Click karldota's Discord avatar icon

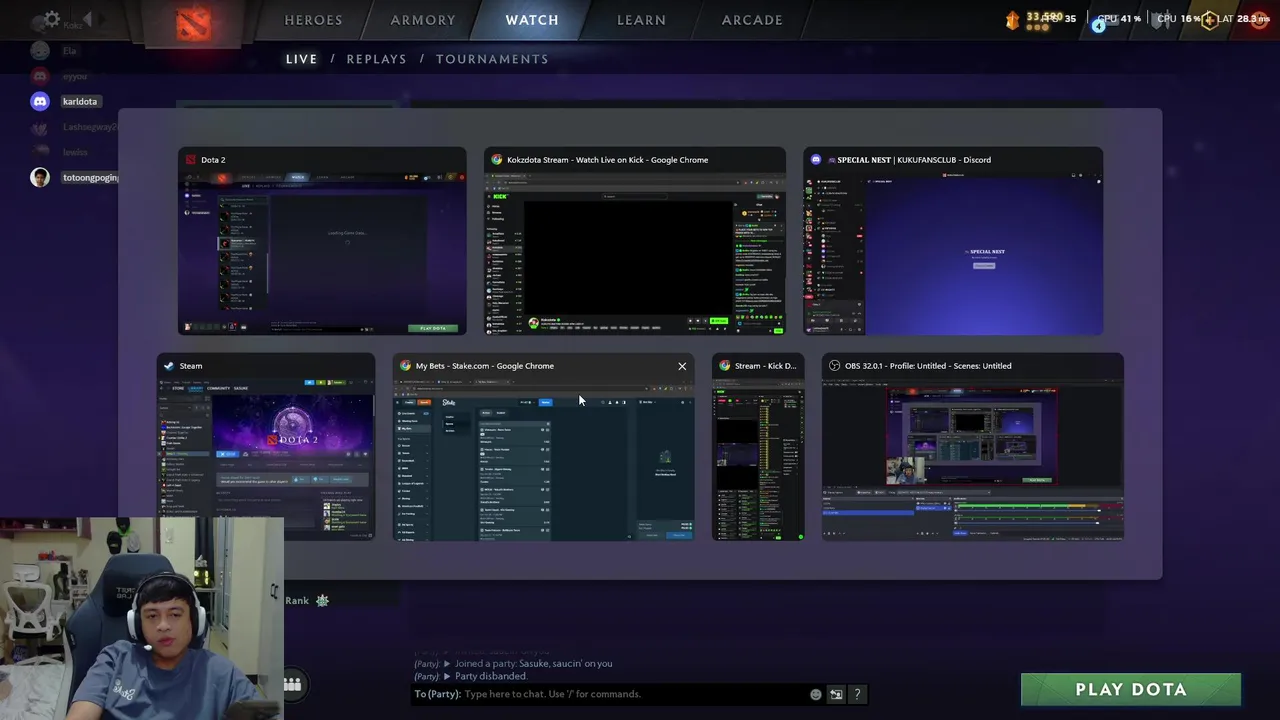[x=40, y=101]
